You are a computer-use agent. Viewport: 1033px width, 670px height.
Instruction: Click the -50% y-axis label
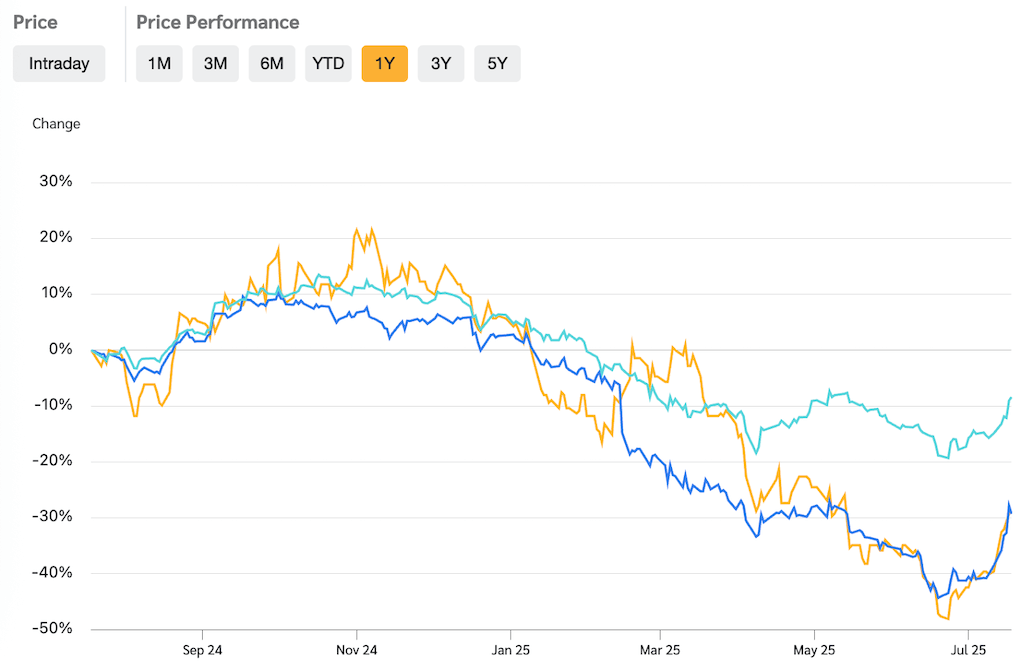[54, 629]
